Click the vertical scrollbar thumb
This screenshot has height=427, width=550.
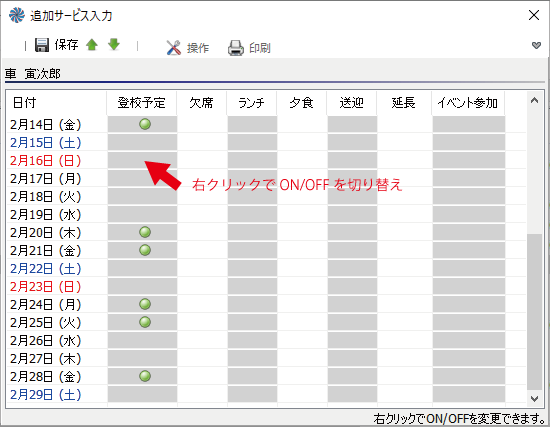pyautogui.click(x=534, y=311)
